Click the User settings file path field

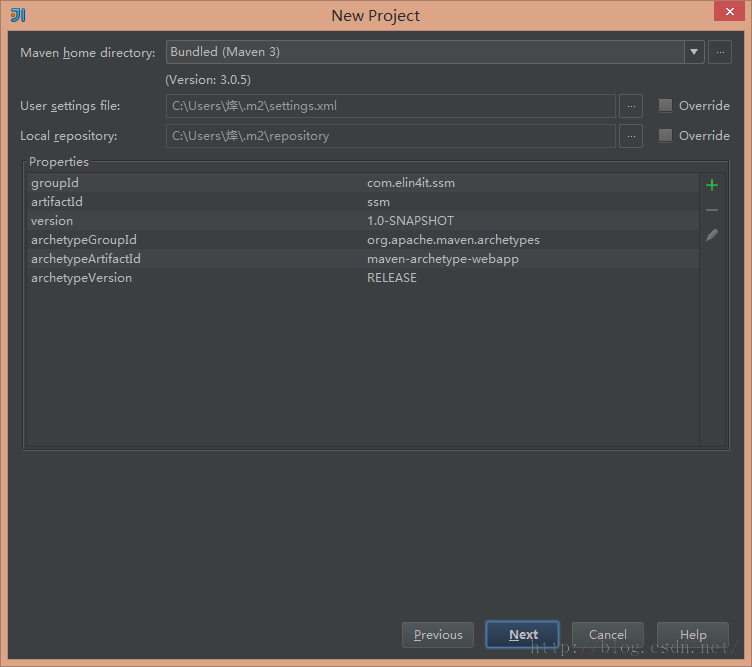[390, 106]
